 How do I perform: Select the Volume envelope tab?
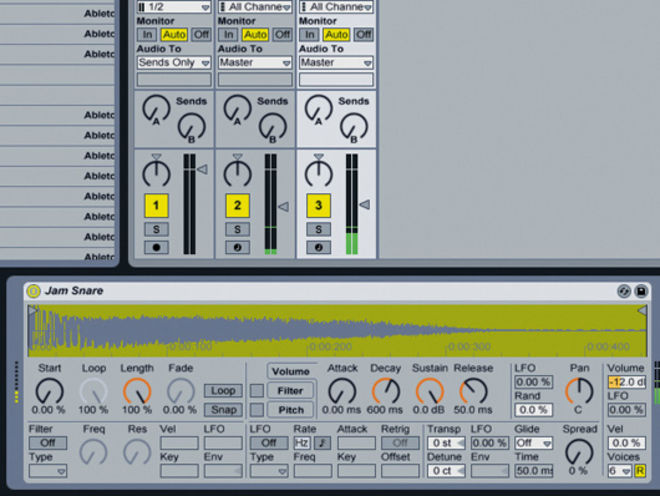pyautogui.click(x=291, y=371)
